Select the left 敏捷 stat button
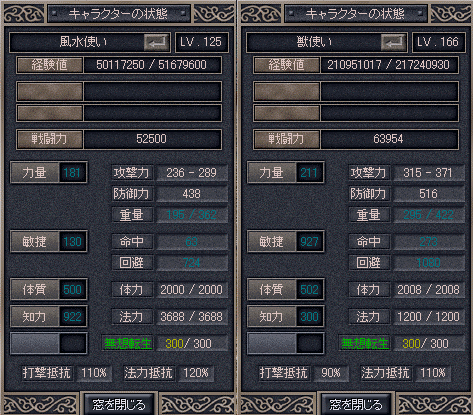 click(x=35, y=241)
